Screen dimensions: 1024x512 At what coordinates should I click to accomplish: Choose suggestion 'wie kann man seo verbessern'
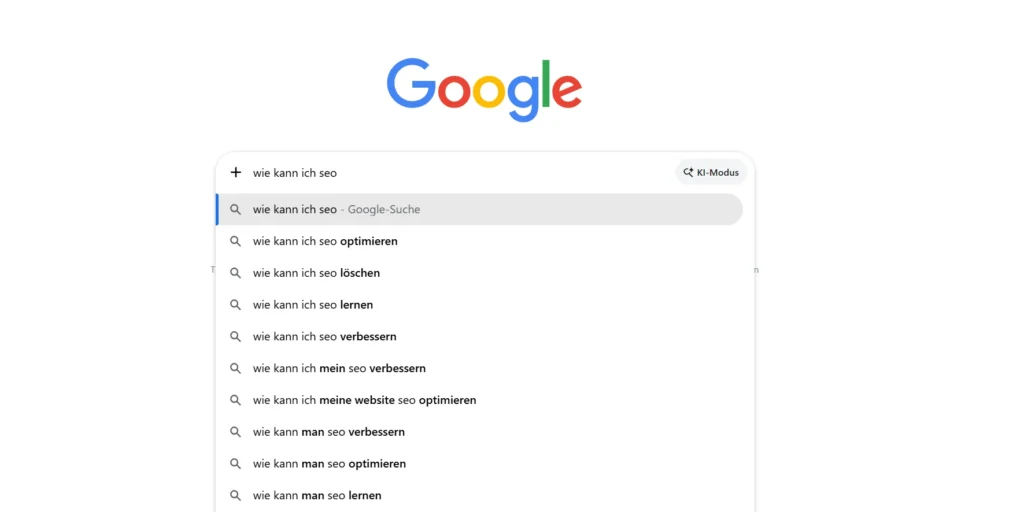click(328, 432)
